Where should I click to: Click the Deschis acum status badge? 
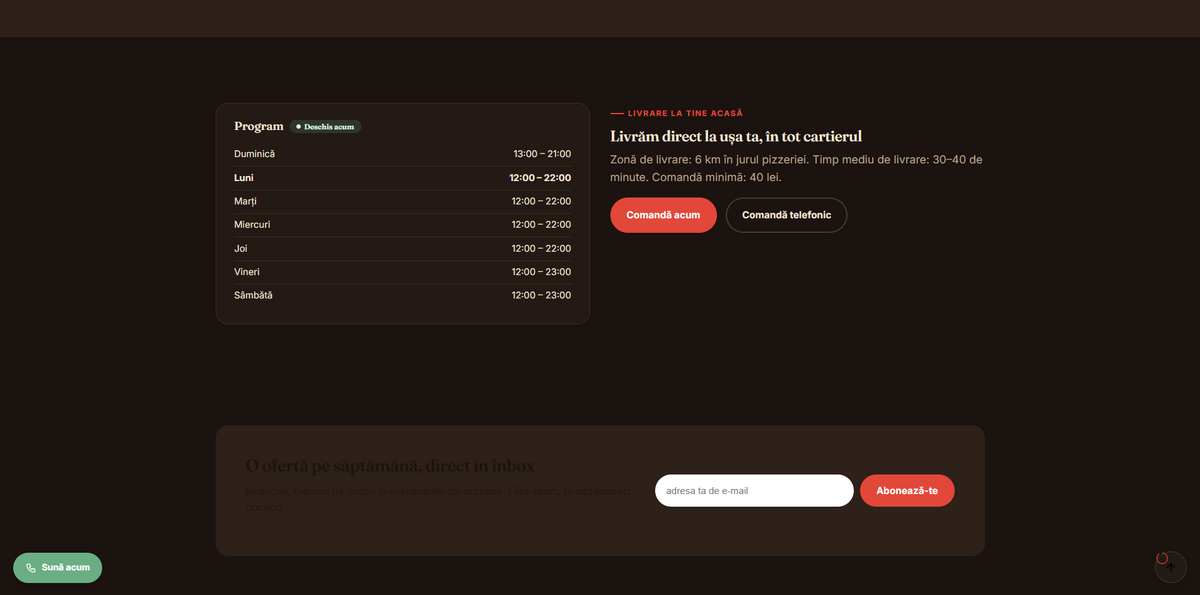(325, 127)
